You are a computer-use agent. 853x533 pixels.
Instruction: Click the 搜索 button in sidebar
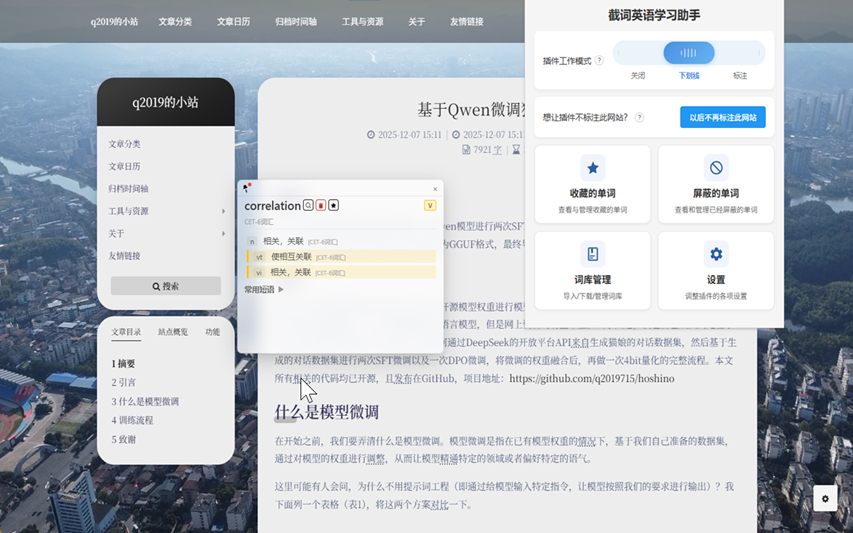coord(166,286)
